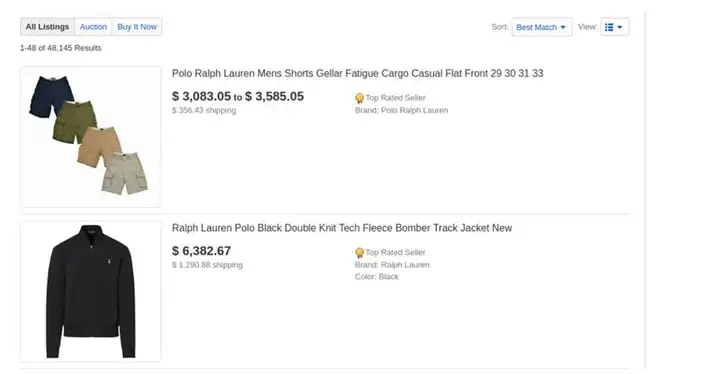
Task: Click the Color: Black attribute text
Action: 376,277
